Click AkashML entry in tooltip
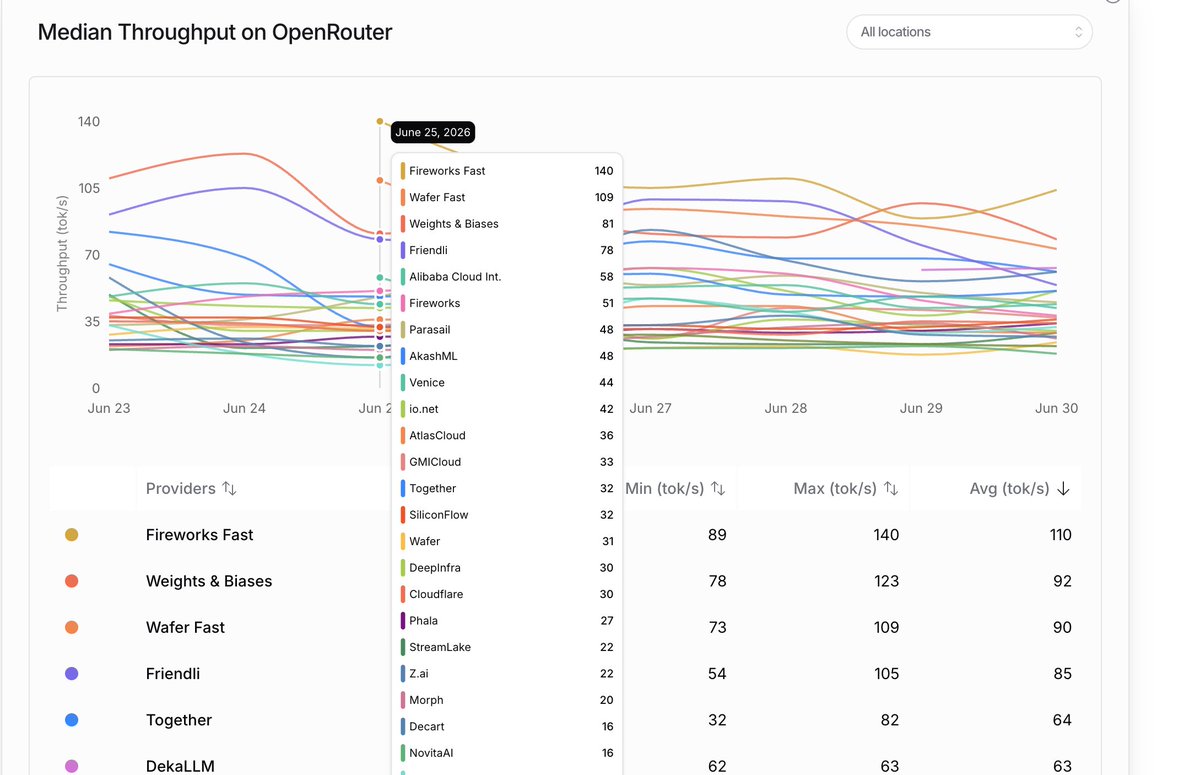The width and height of the screenshot is (1200, 775). coord(507,356)
